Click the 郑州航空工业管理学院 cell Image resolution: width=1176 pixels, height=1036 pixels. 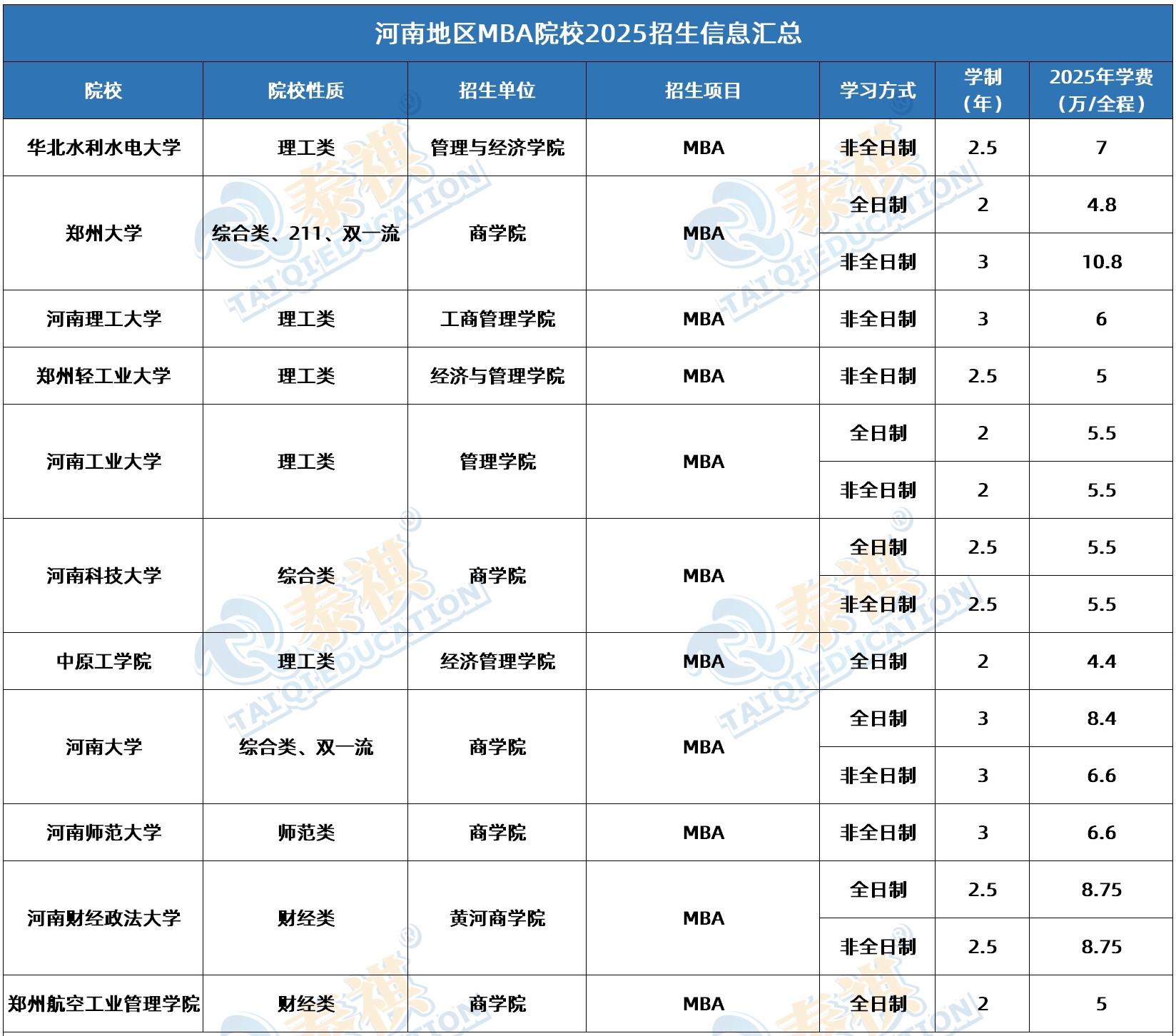[x=103, y=1004]
